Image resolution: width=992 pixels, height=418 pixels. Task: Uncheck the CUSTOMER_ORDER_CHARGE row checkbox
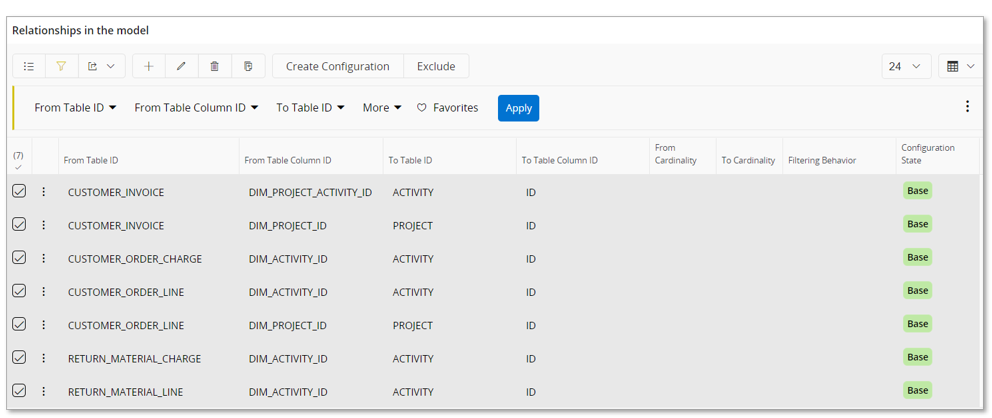[x=19, y=258]
